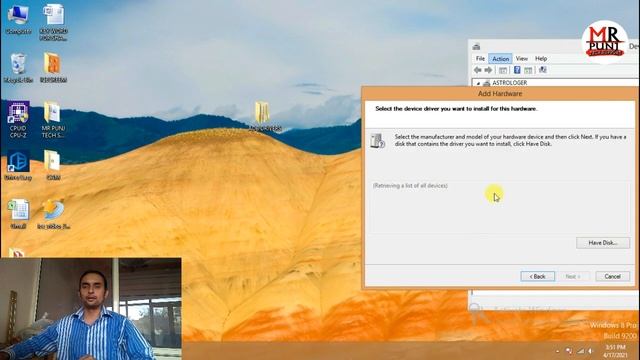The image size is (640, 360).
Task: Click the Have Disk... button
Action: click(603, 243)
